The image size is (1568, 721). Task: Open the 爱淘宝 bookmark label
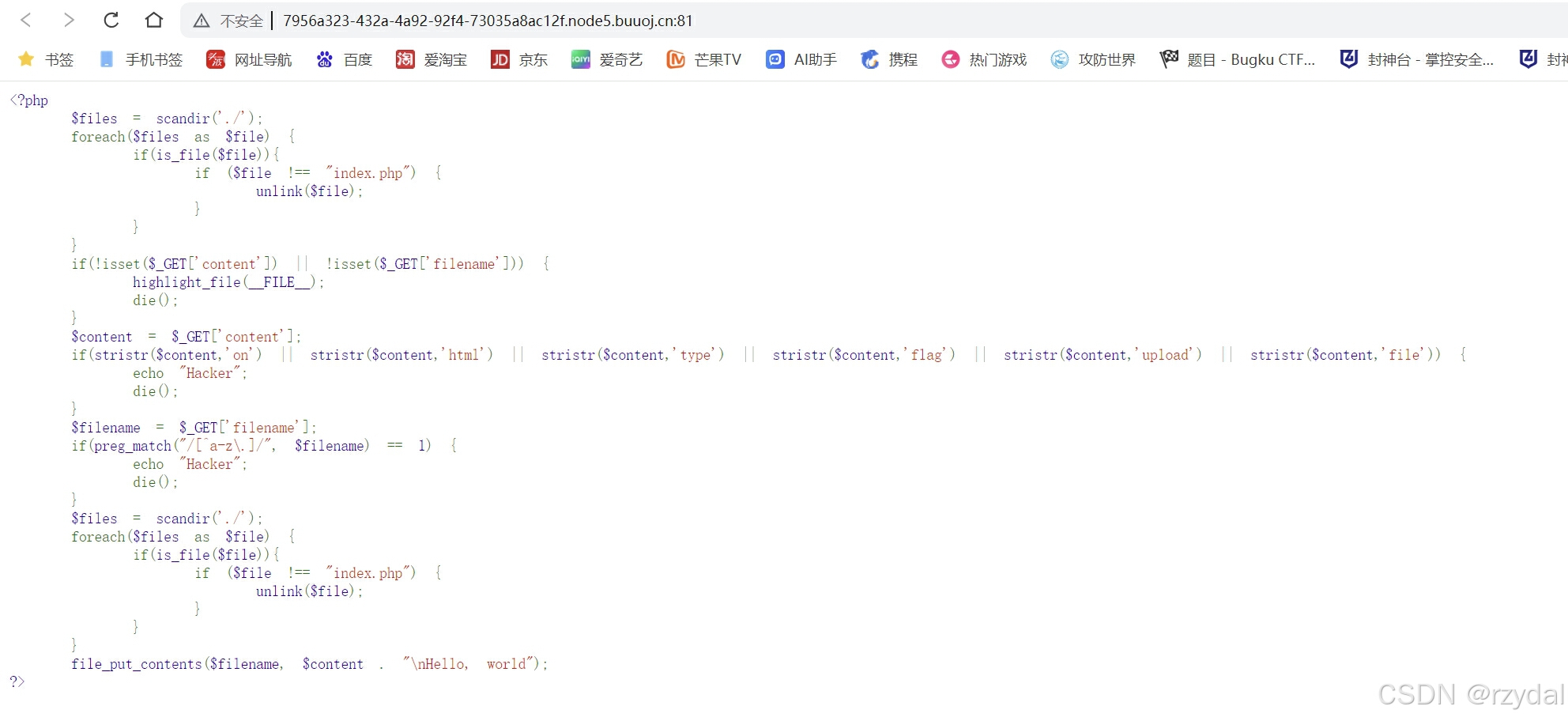pyautogui.click(x=446, y=60)
